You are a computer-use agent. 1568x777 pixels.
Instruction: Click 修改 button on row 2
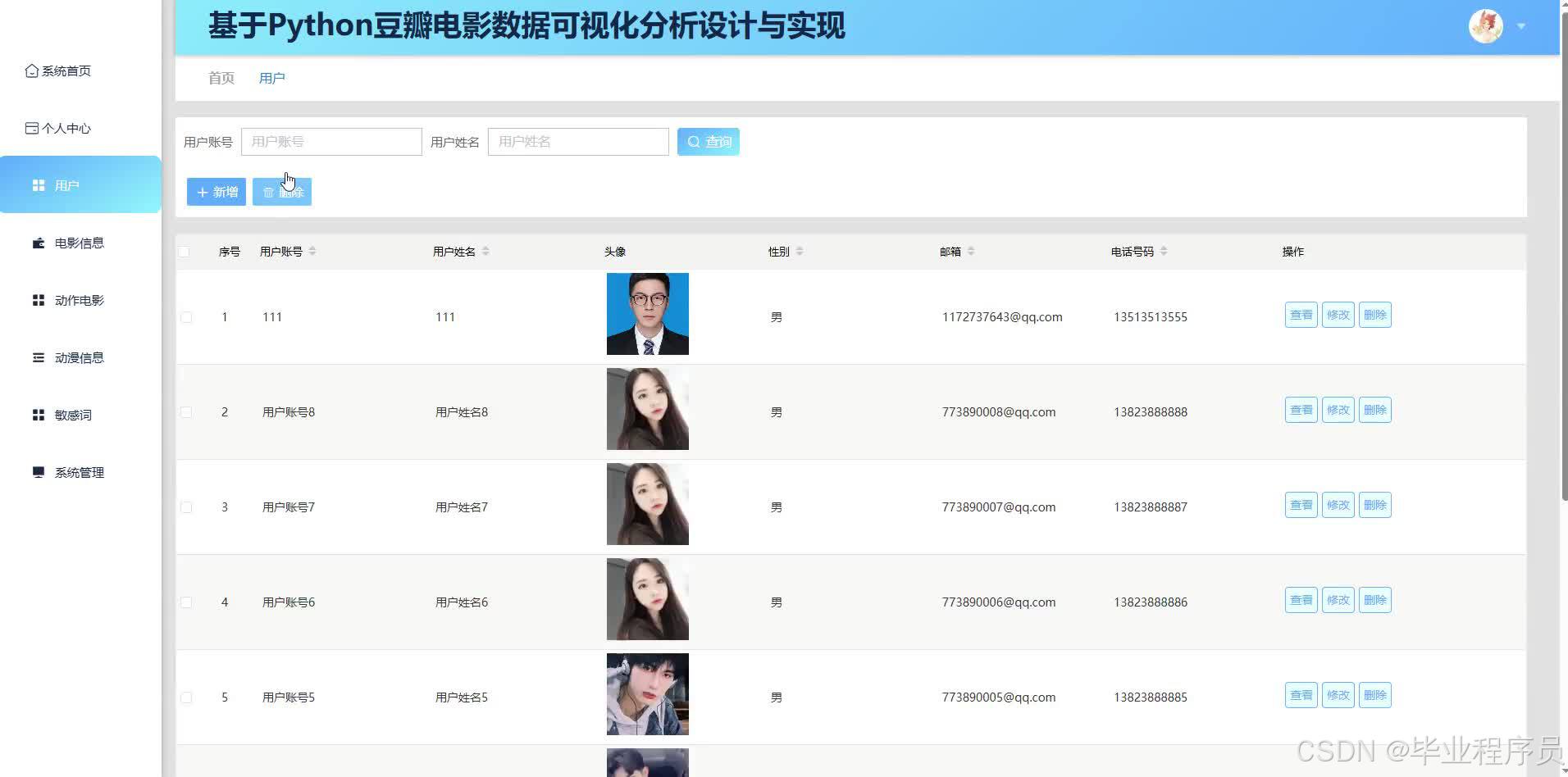click(x=1338, y=409)
